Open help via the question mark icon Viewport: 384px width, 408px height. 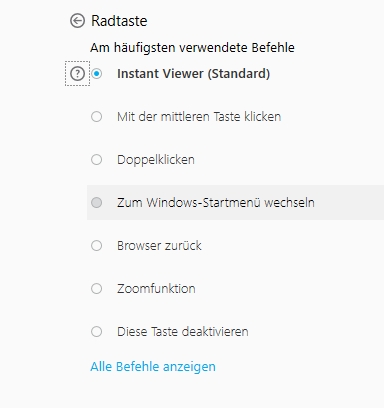pos(77,73)
